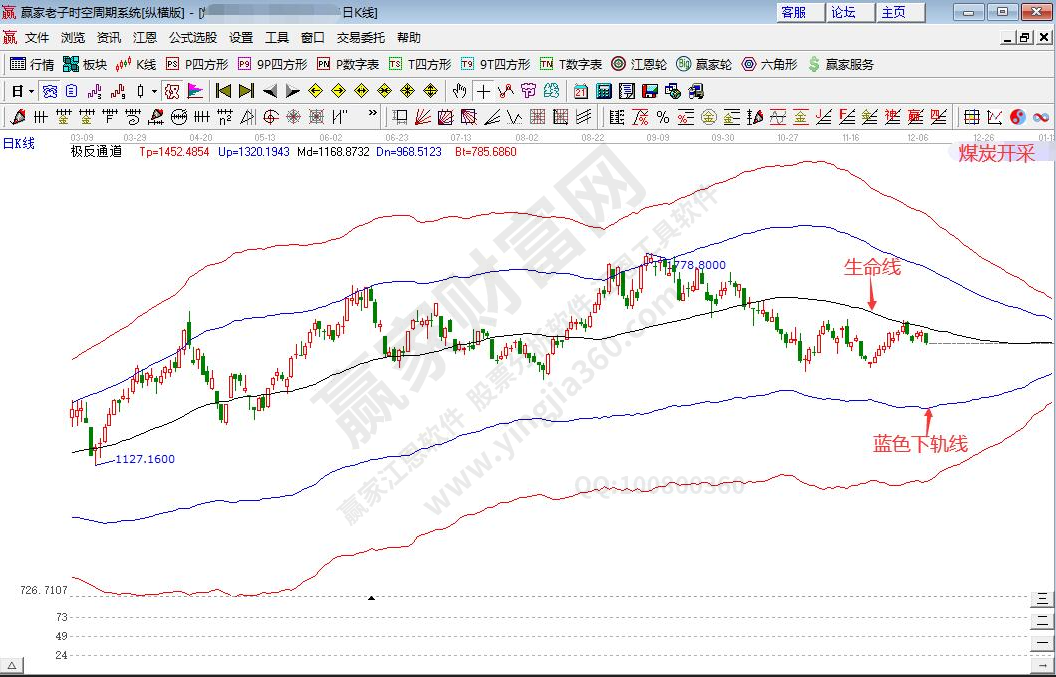Viewport: 1056px width, 677px height.
Task: Open the 板块 sector view
Action: click(x=85, y=64)
